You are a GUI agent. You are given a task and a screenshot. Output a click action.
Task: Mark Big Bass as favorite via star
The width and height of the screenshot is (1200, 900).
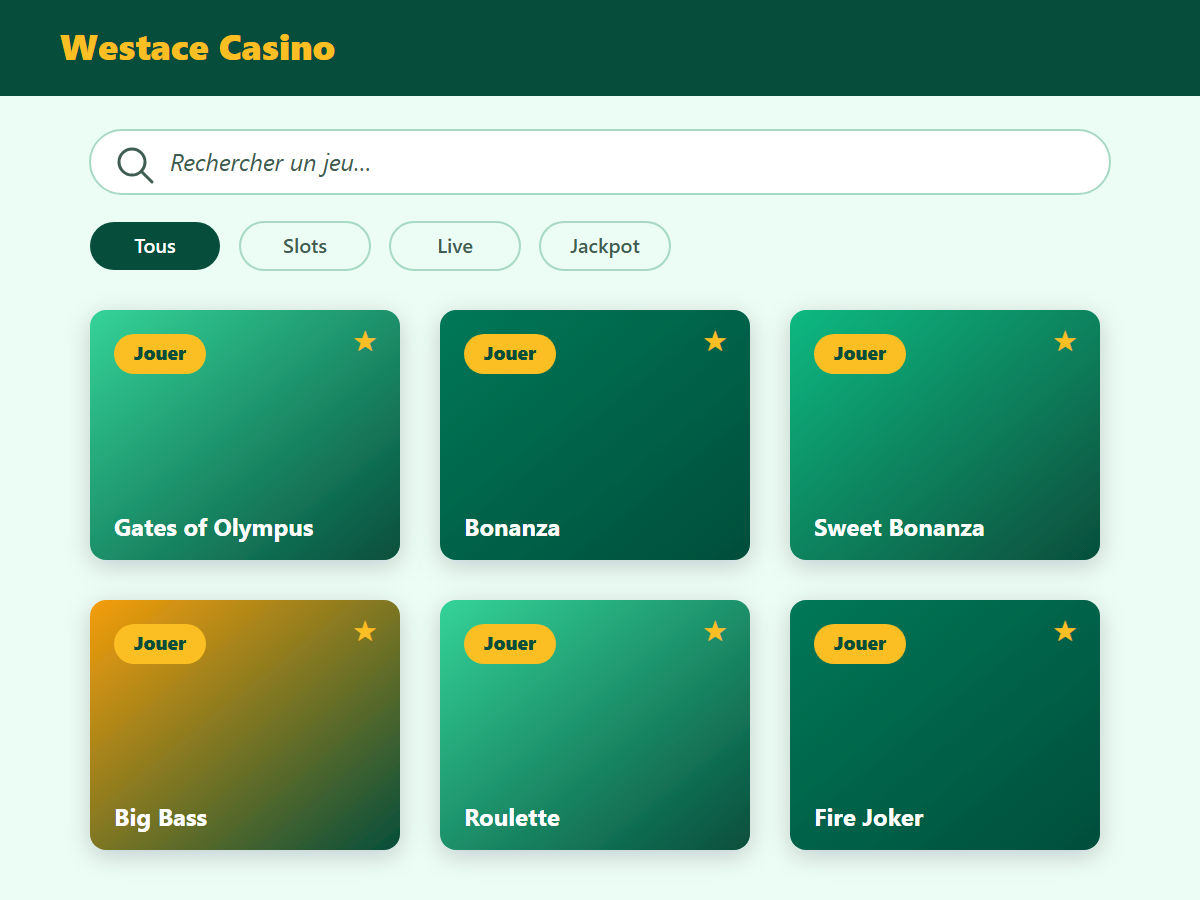[x=365, y=632]
